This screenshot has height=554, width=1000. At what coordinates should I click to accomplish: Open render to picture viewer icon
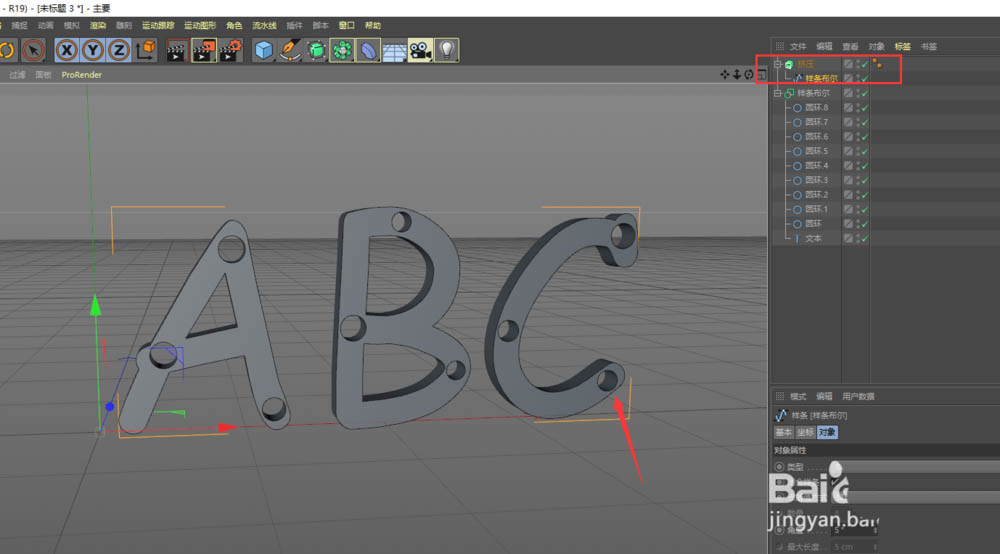point(203,50)
